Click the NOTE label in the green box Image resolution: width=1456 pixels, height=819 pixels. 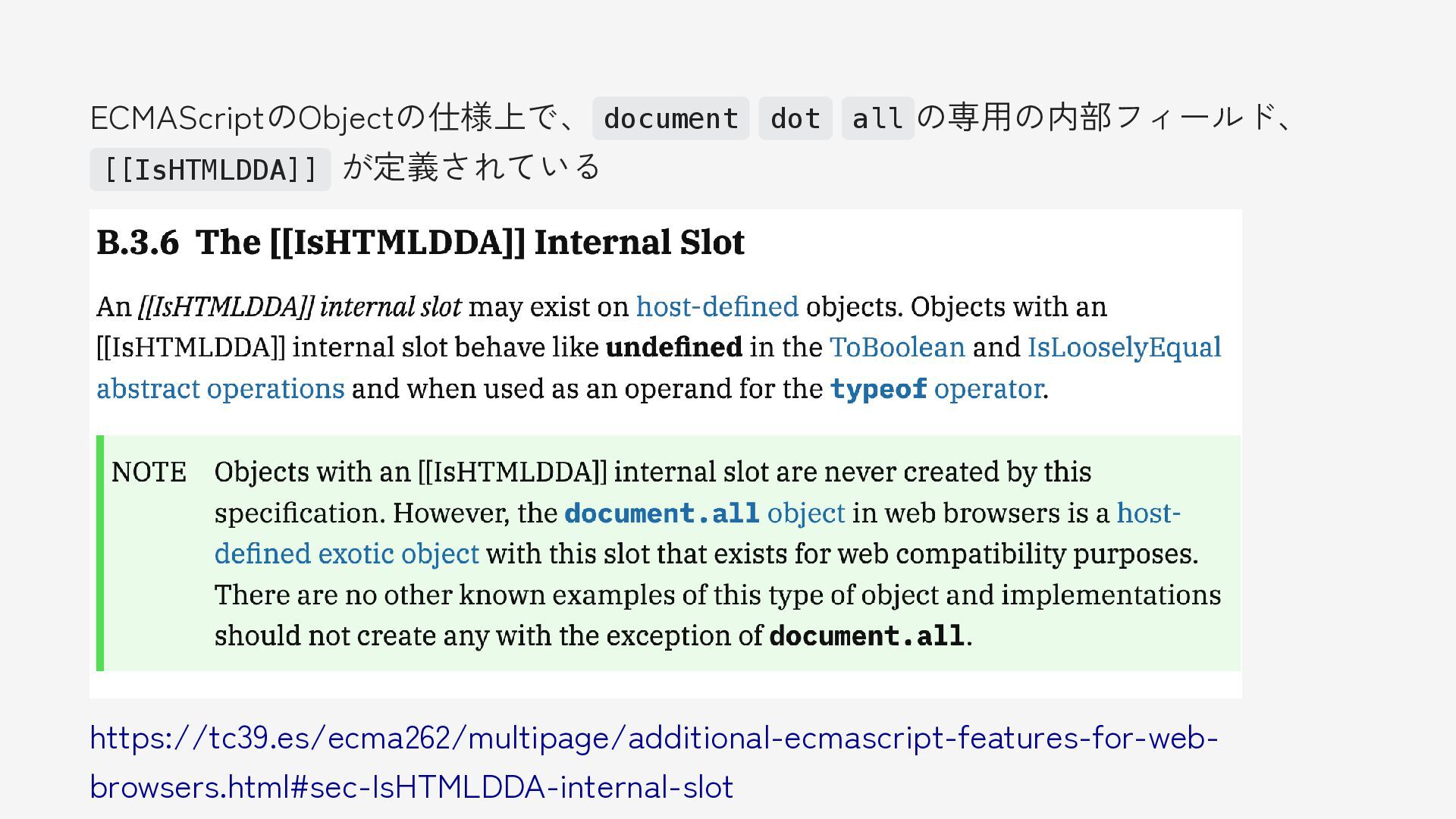(x=149, y=472)
